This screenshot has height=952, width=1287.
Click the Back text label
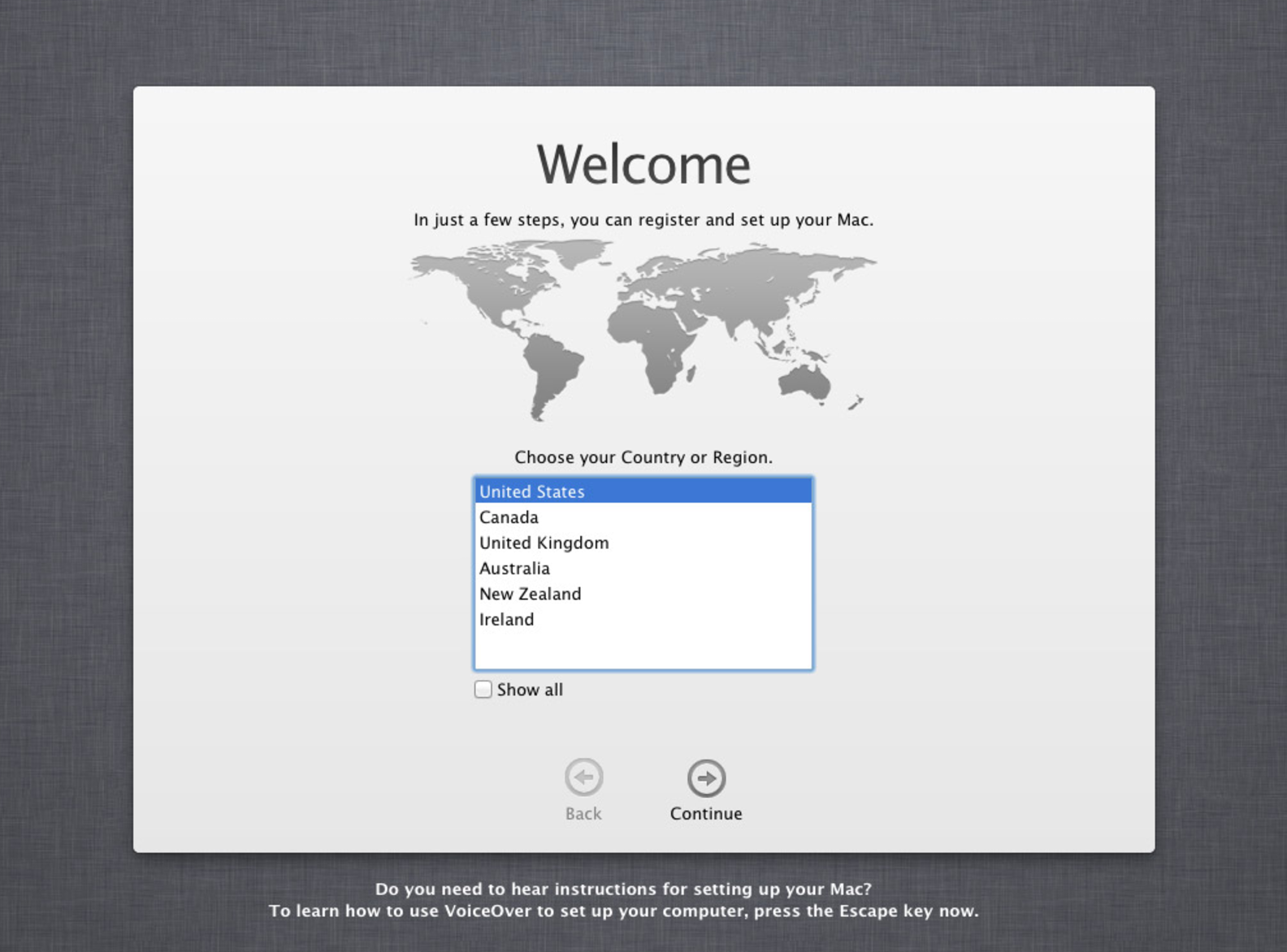[x=583, y=814]
